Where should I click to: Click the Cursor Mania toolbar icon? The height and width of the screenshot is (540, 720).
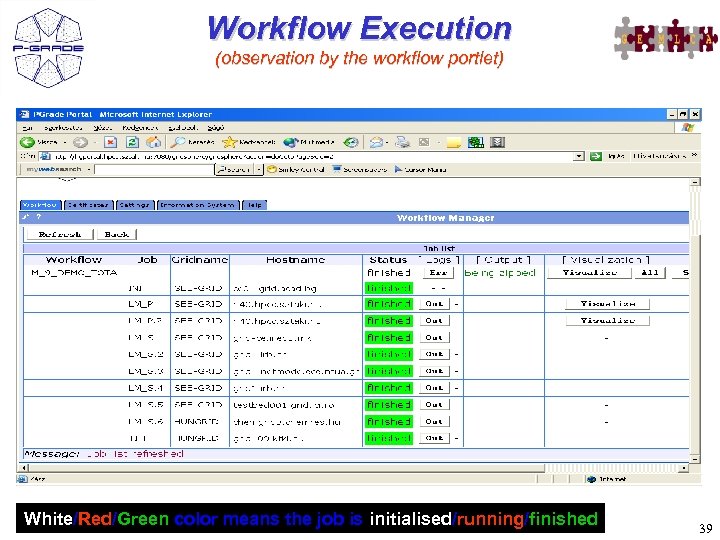[398, 169]
